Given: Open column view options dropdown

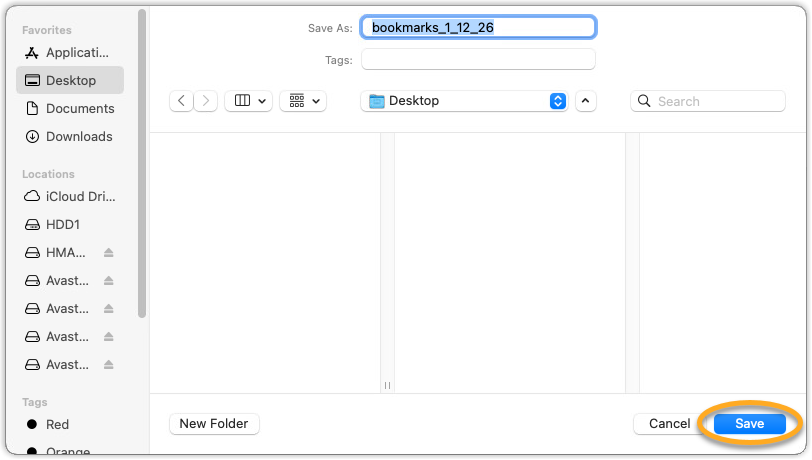Looking at the screenshot, I should [x=249, y=101].
